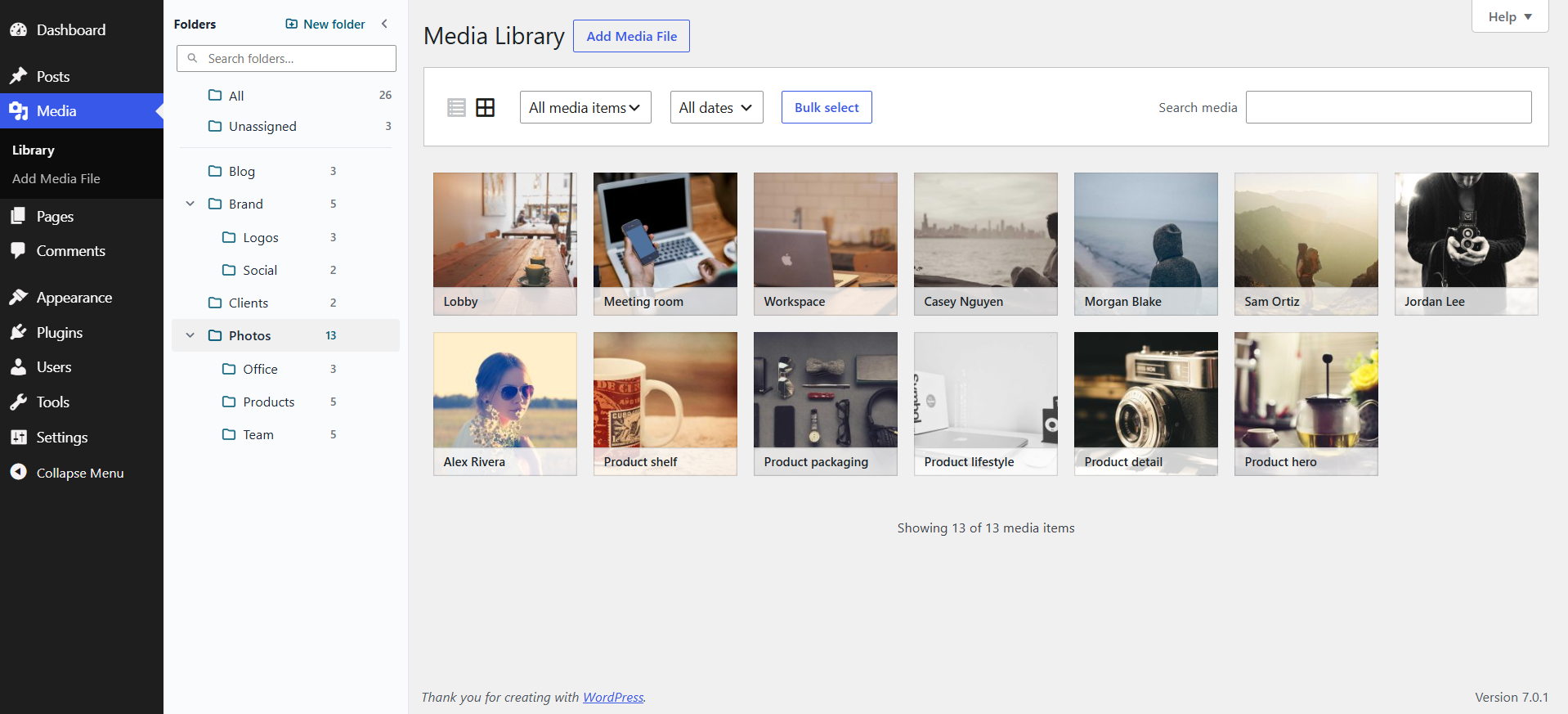Switch to grid view icon

[486, 107]
